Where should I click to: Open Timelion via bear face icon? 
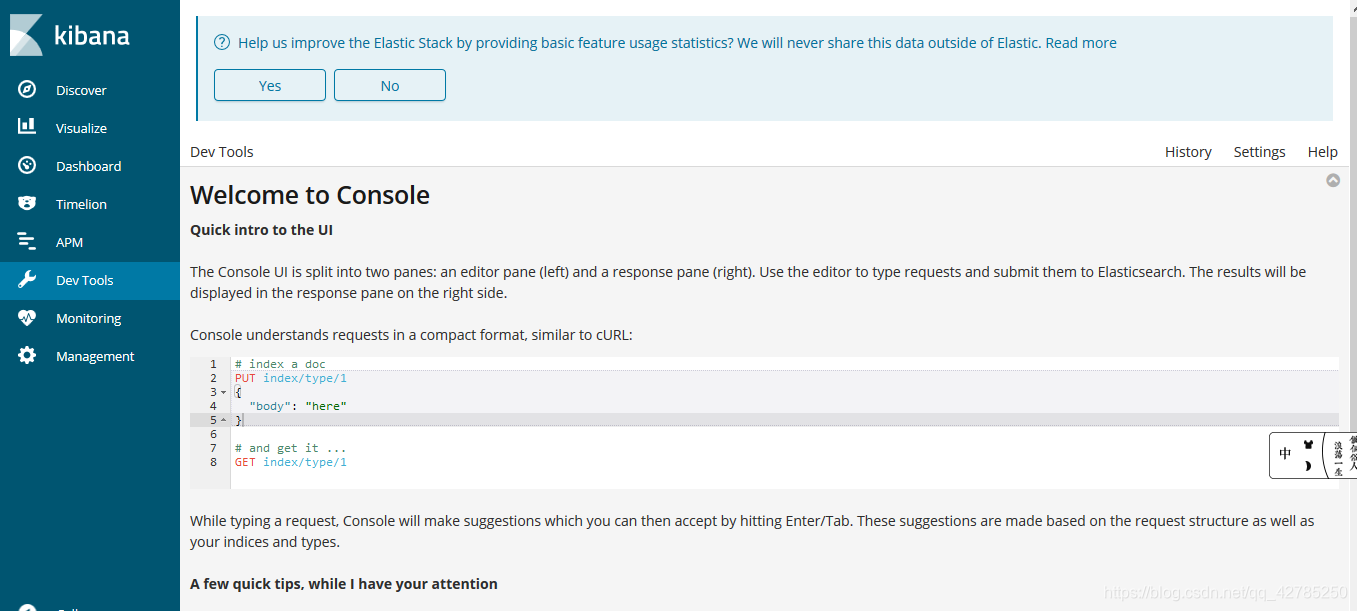[27, 204]
